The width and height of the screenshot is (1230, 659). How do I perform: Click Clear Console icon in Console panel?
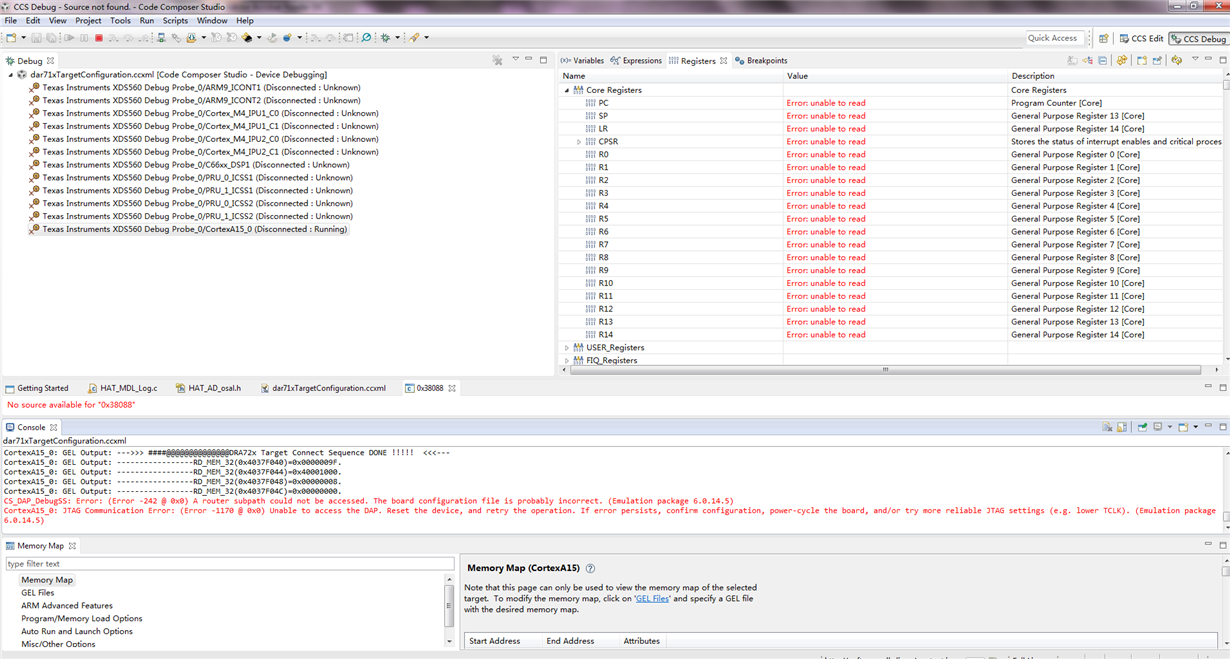pos(1107,427)
